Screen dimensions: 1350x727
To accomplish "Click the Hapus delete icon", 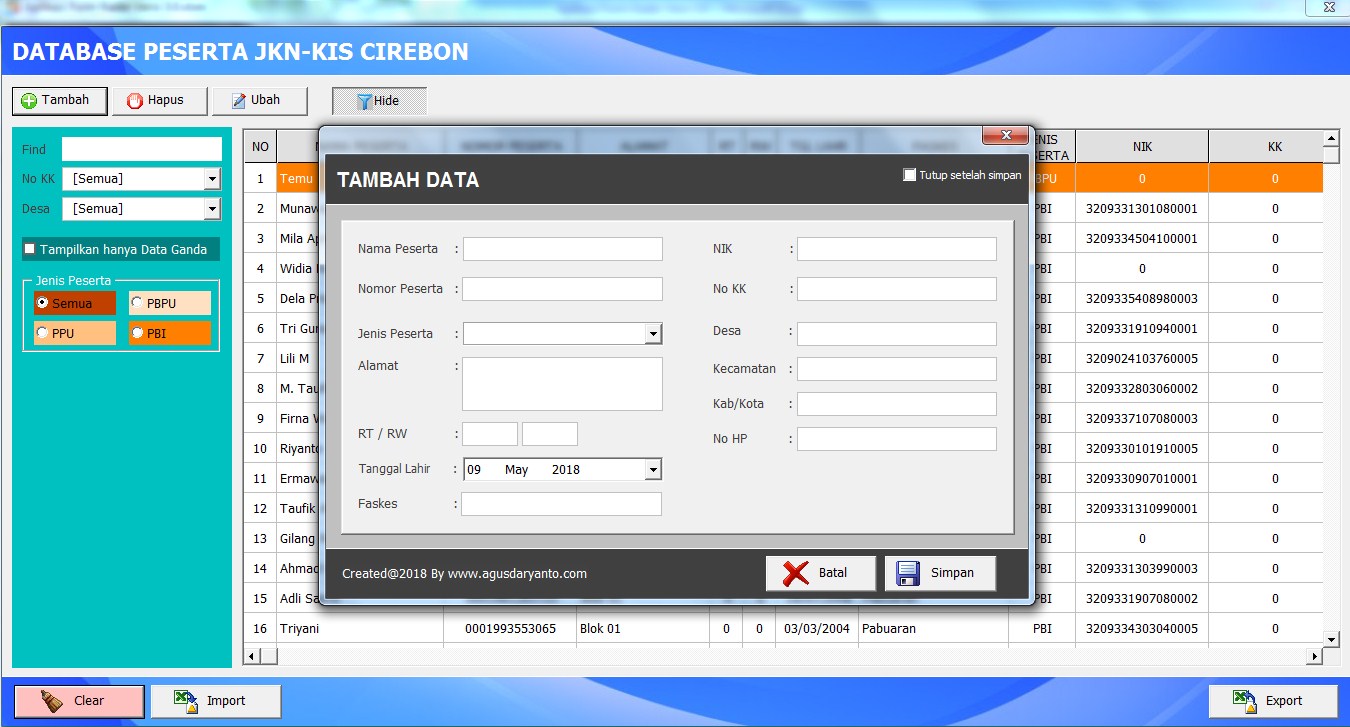I will [x=134, y=100].
